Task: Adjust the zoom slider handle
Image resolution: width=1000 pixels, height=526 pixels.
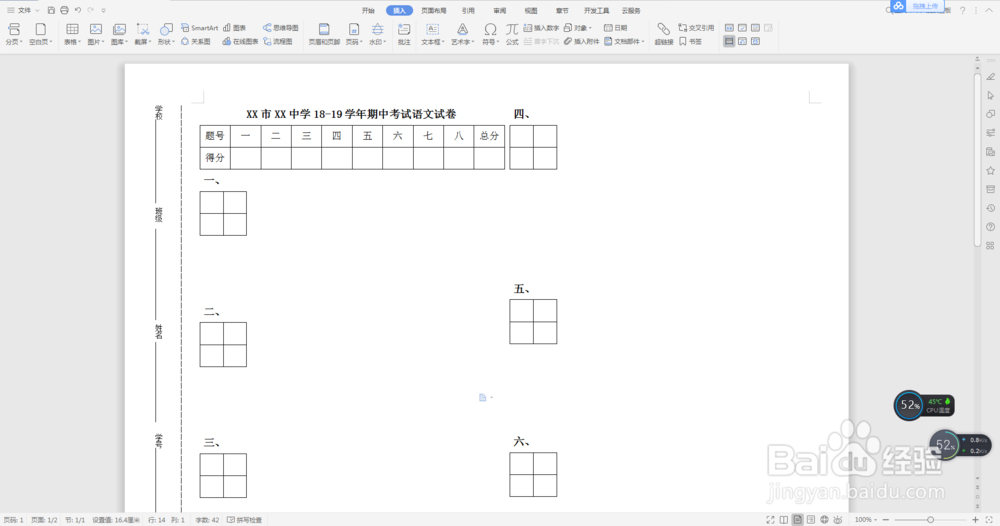Action: coord(930,520)
